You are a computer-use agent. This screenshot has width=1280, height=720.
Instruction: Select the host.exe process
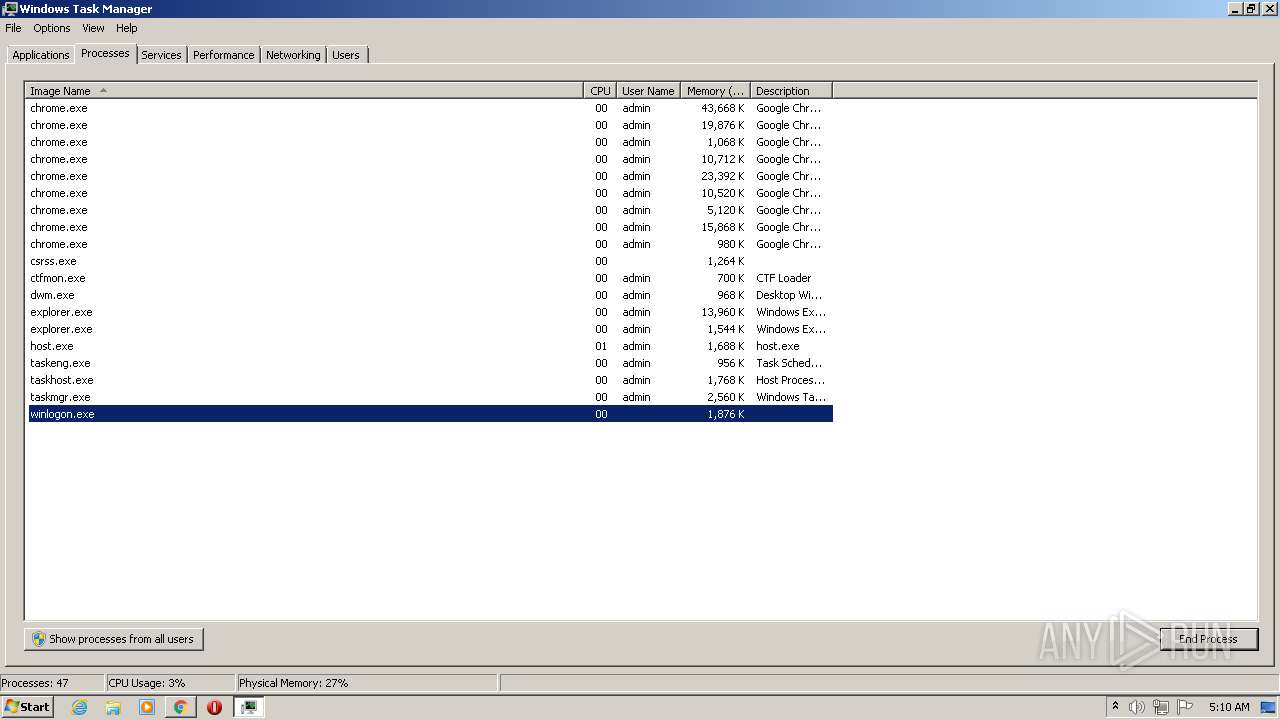click(x=430, y=346)
